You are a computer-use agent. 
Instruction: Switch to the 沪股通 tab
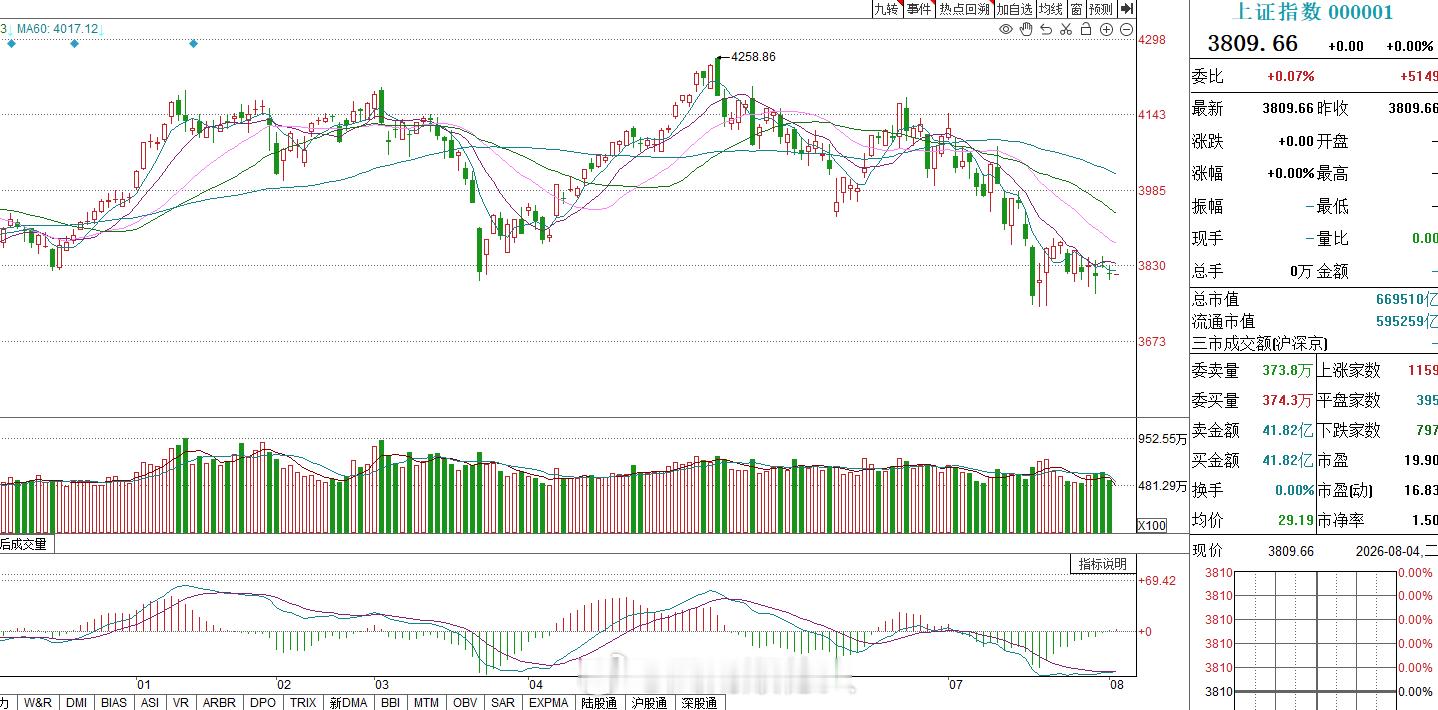click(x=649, y=702)
